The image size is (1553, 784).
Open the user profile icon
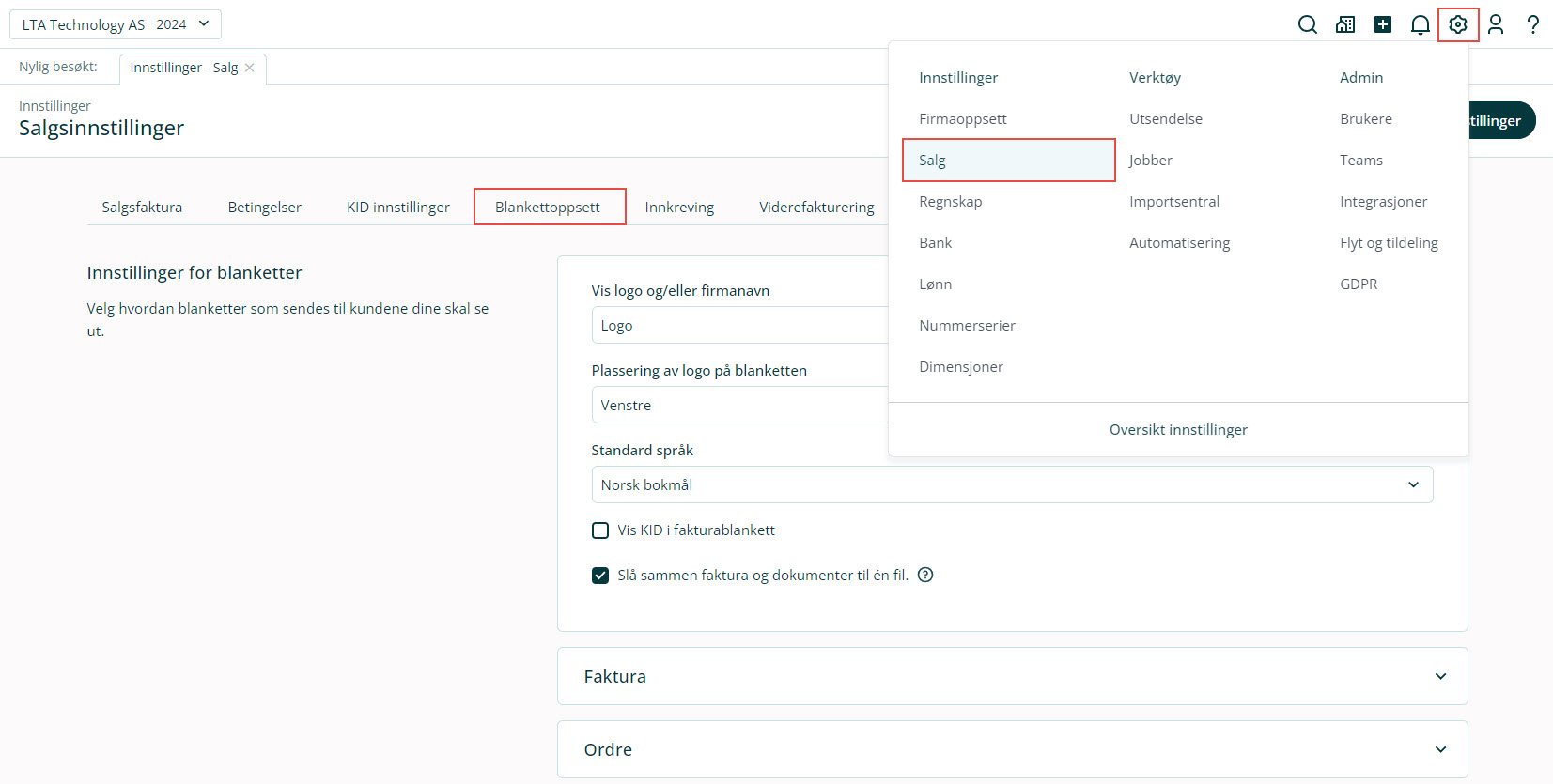coord(1496,24)
